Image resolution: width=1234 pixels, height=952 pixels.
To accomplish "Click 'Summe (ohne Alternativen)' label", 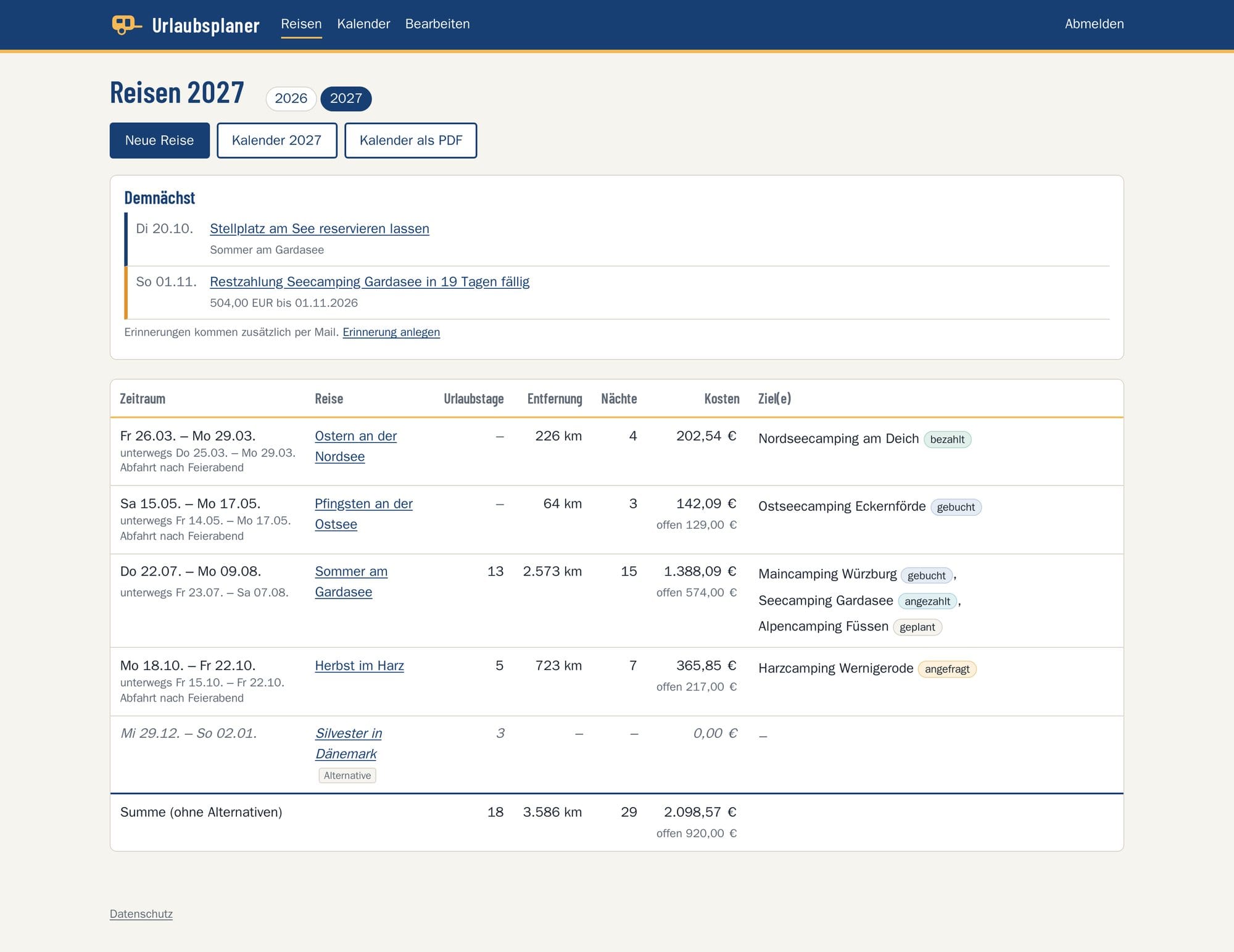I will click(x=201, y=813).
